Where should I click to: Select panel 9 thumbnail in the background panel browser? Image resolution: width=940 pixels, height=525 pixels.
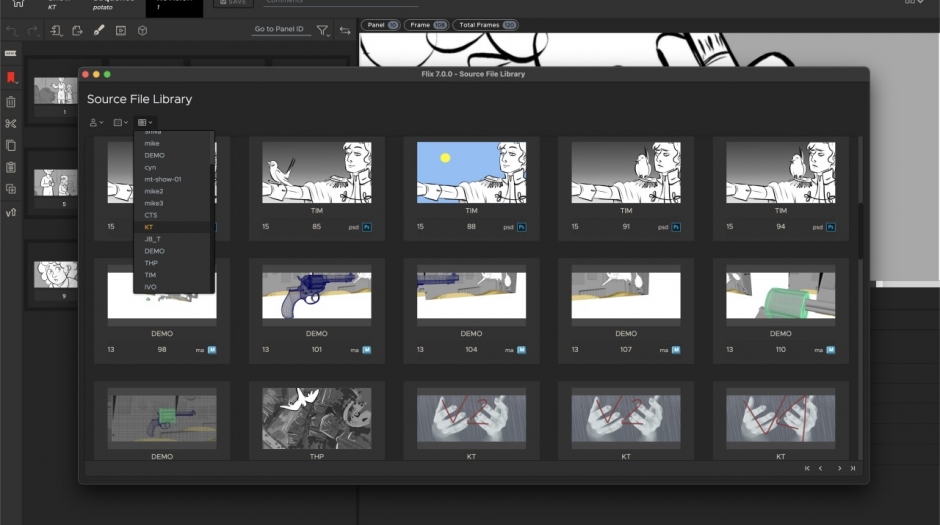(56, 274)
